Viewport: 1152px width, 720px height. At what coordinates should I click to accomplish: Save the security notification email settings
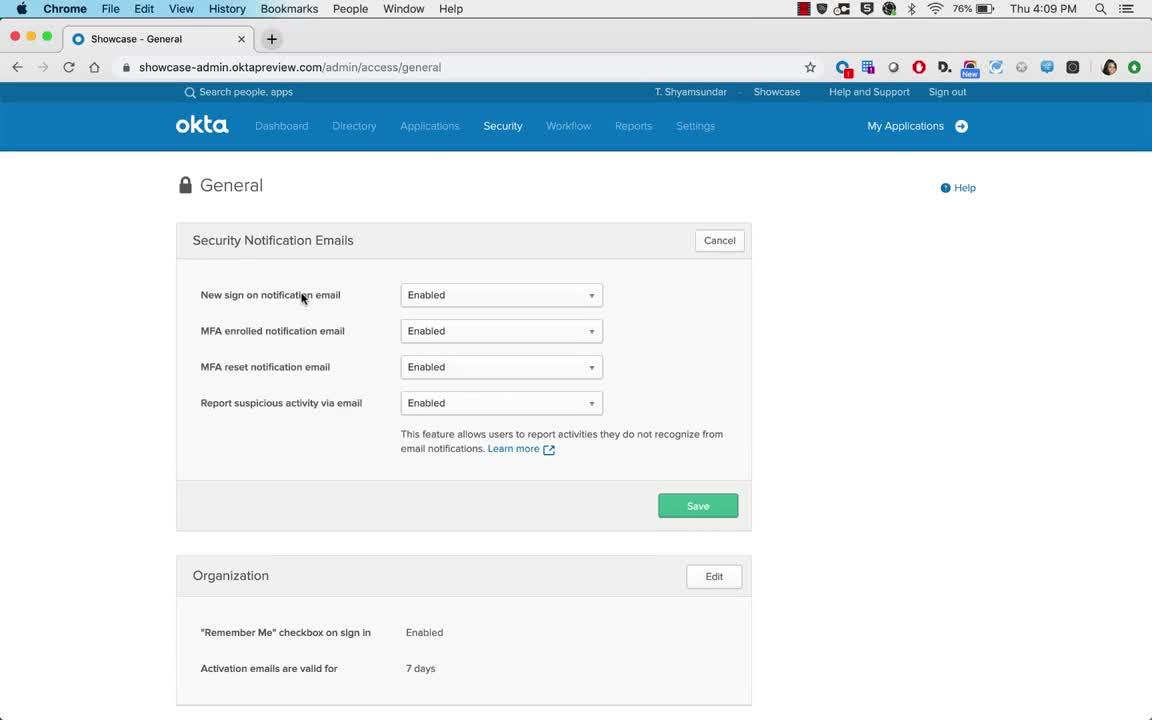tap(698, 506)
